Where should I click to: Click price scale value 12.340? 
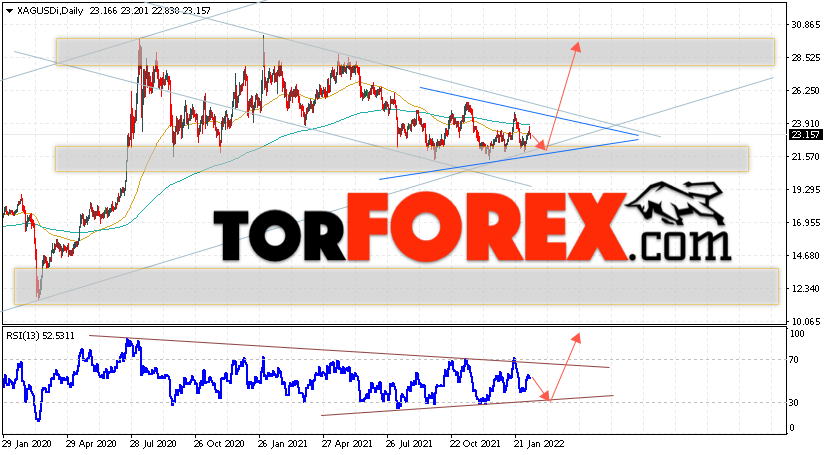(805, 288)
